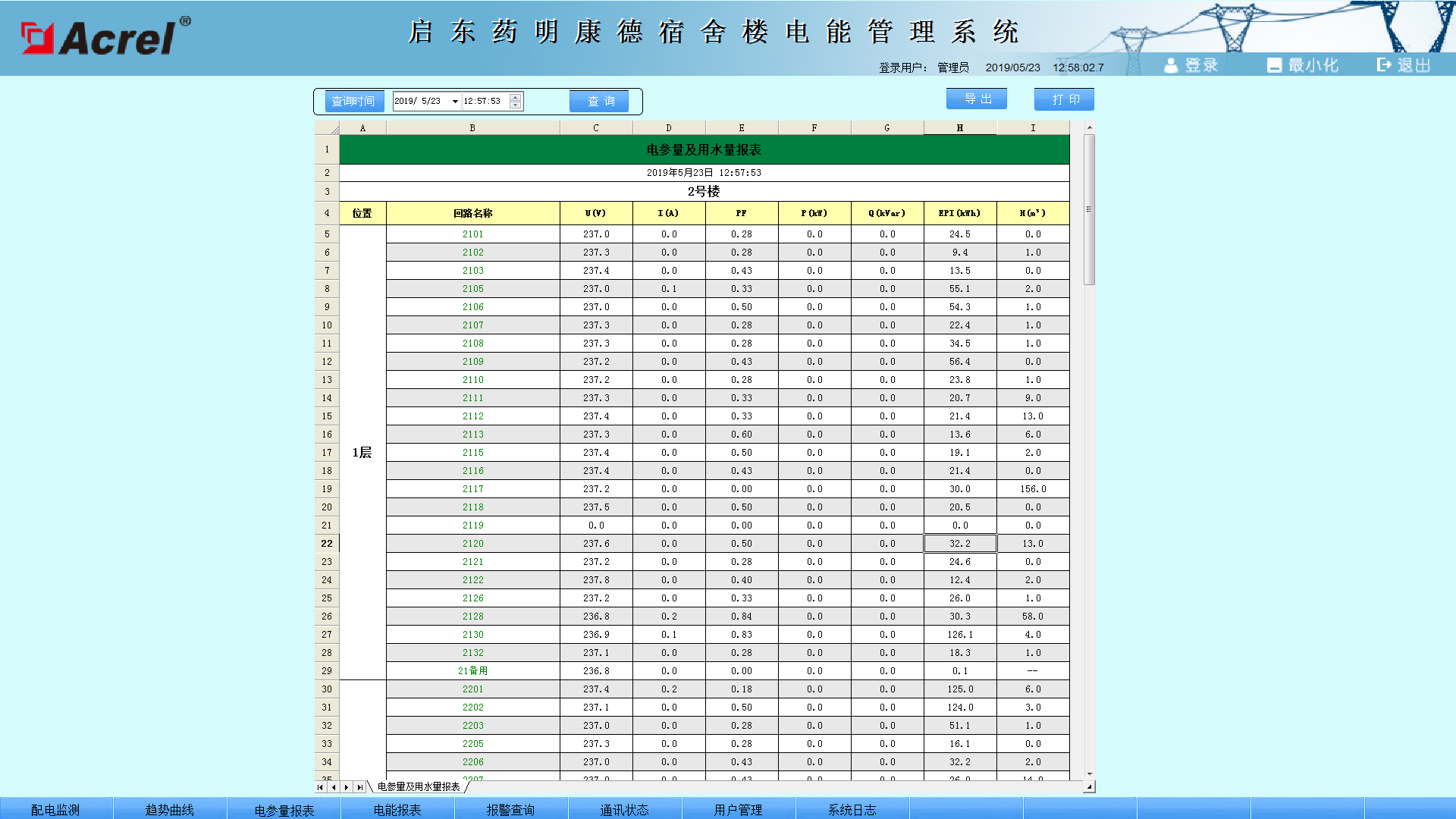Viewport: 1456px width, 819px height.
Task: Click the 导出 export button
Action: [x=977, y=99]
